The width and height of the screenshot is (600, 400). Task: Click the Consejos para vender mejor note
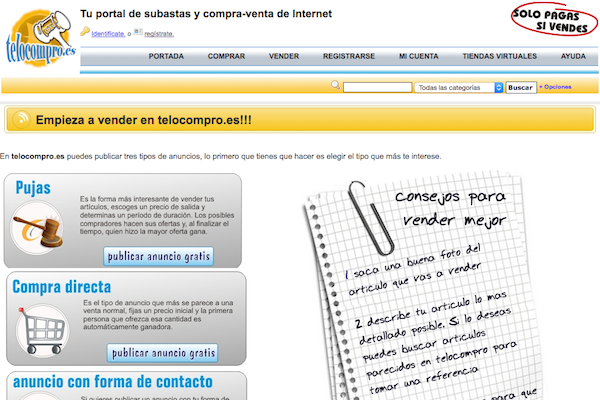coord(421,285)
